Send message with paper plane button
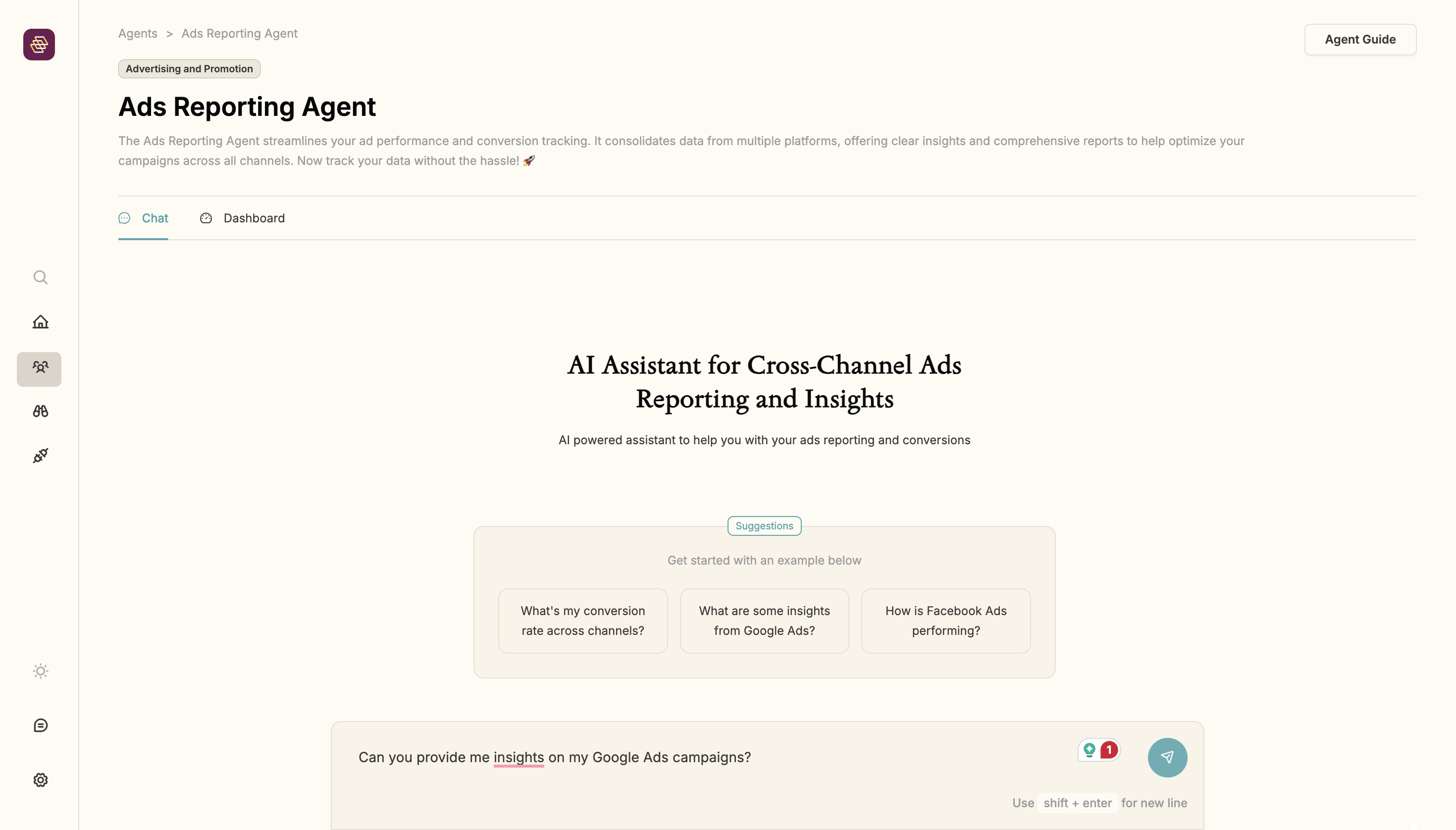1456x830 pixels. pos(1167,758)
